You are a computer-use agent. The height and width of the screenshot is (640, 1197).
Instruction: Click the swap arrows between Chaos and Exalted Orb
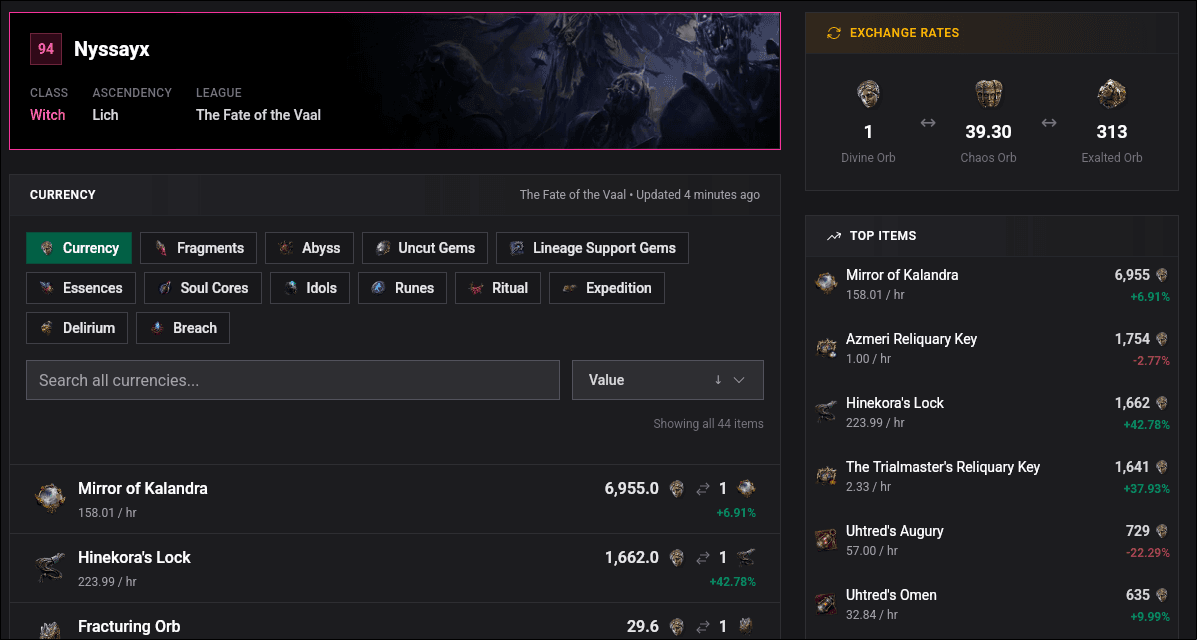(1049, 122)
